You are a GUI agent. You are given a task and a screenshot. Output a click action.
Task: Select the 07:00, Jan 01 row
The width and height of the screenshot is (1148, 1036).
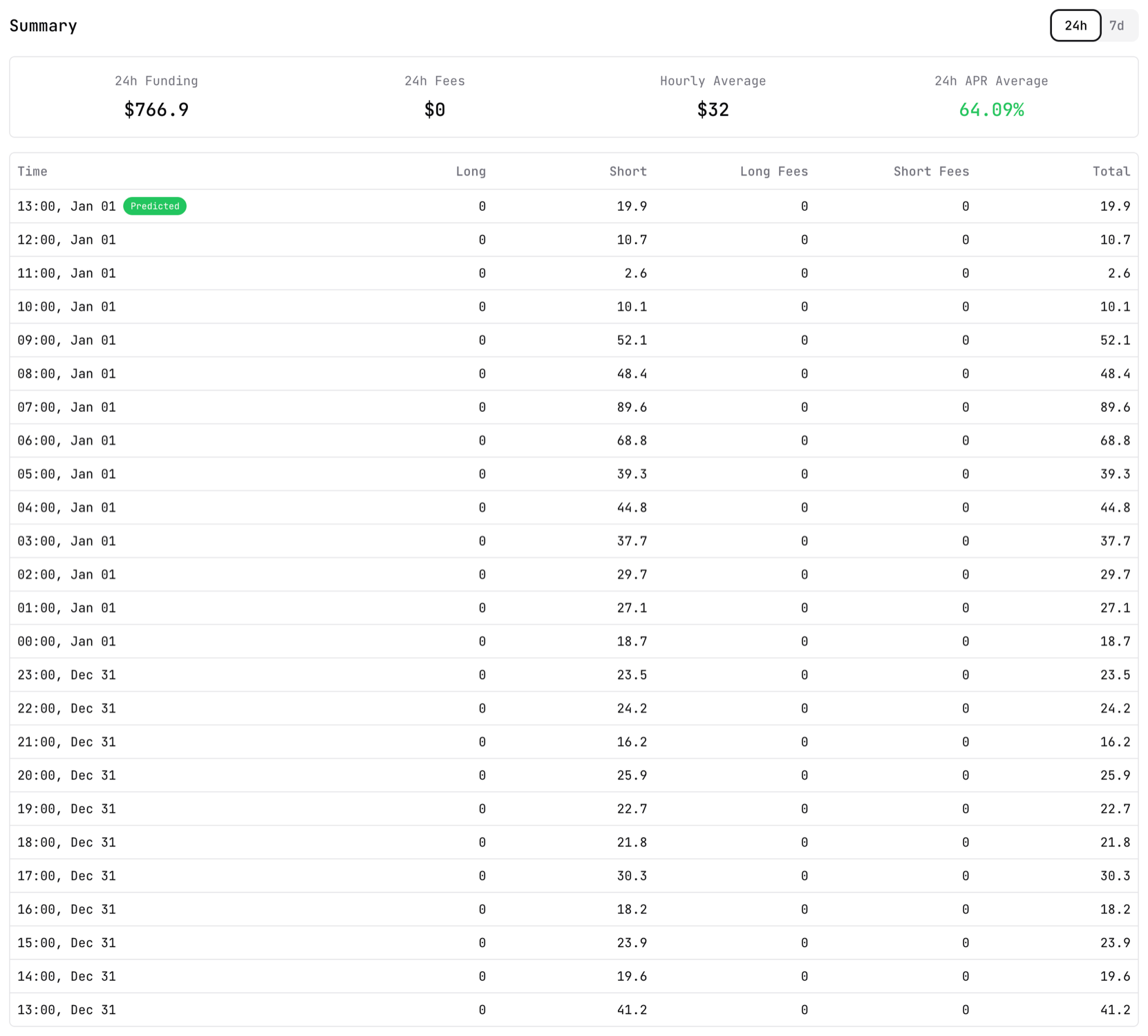(x=574, y=407)
